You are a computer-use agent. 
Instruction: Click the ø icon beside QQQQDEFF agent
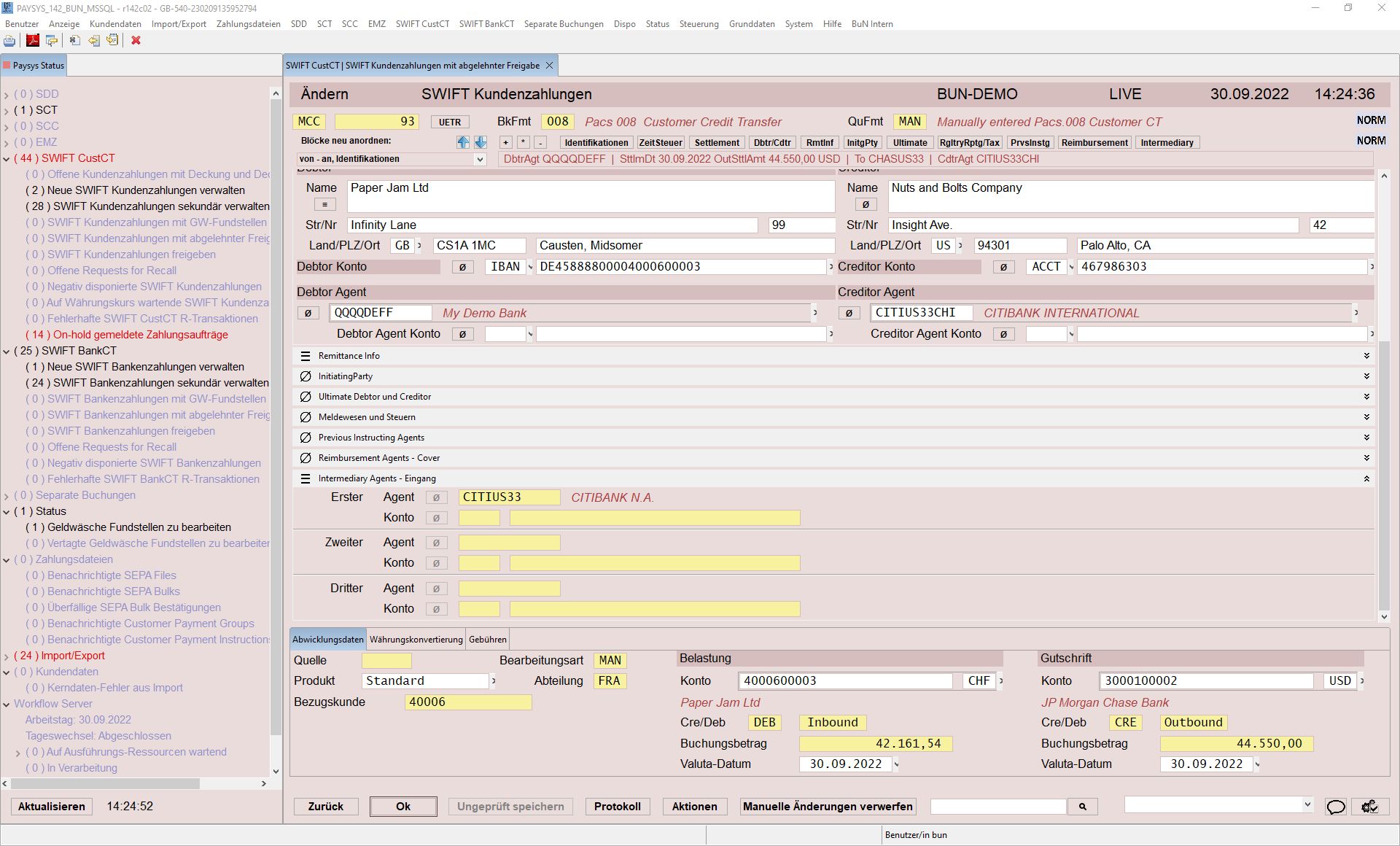tap(308, 313)
